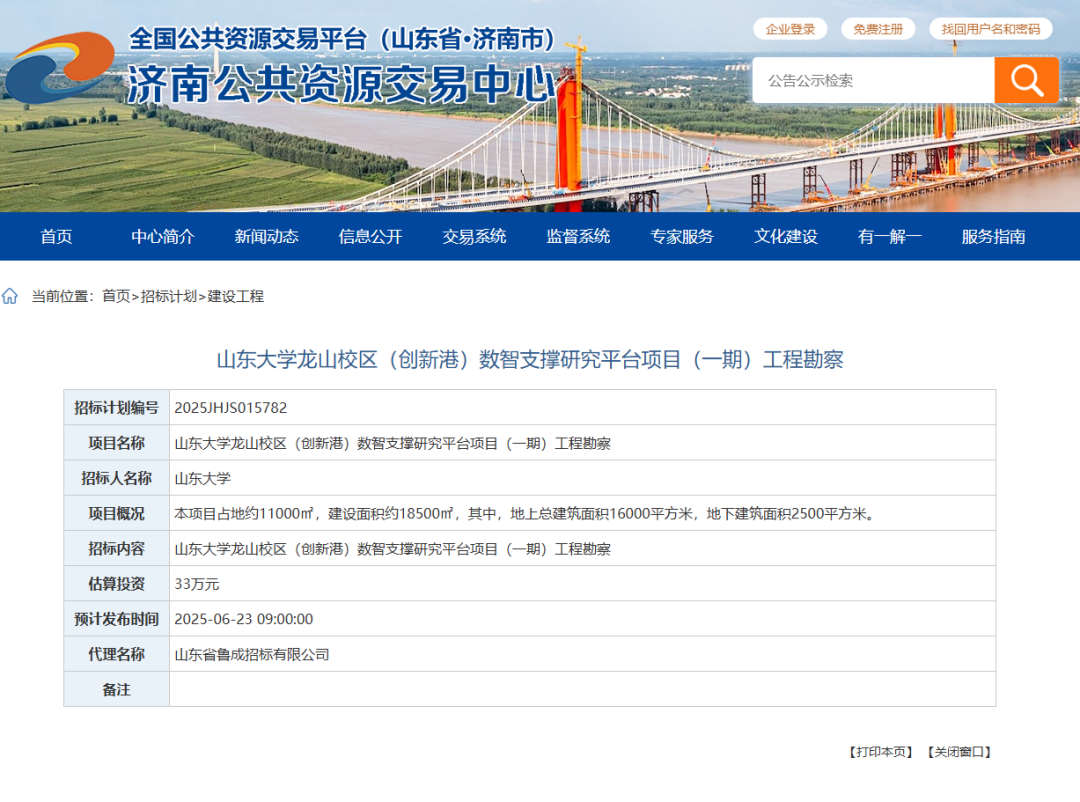1080x802 pixels.
Task: Open the 有一解一 menu item
Action: [x=890, y=236]
